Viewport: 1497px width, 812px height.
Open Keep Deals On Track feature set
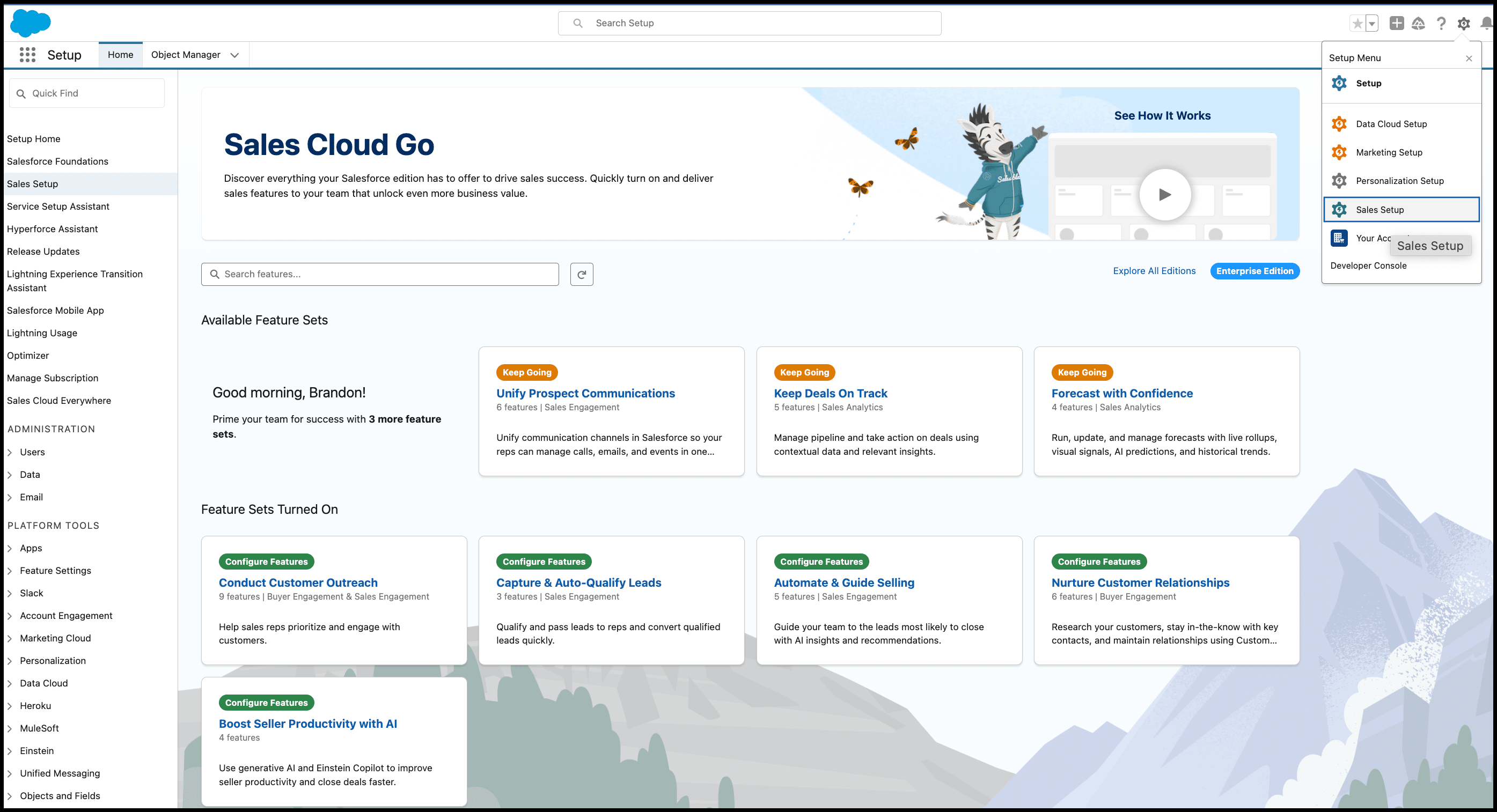pos(831,393)
